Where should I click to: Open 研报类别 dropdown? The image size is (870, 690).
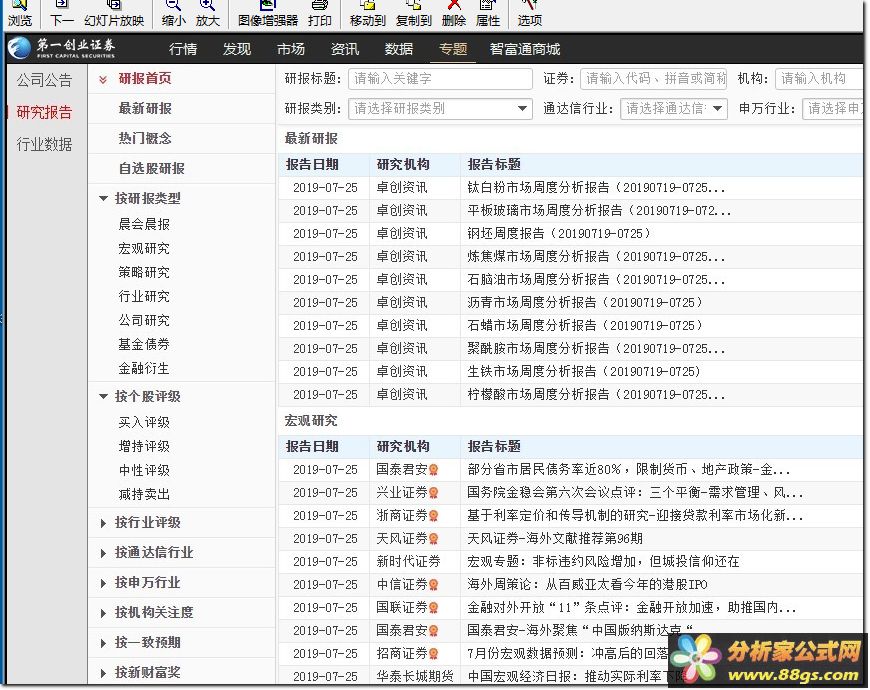click(x=440, y=108)
